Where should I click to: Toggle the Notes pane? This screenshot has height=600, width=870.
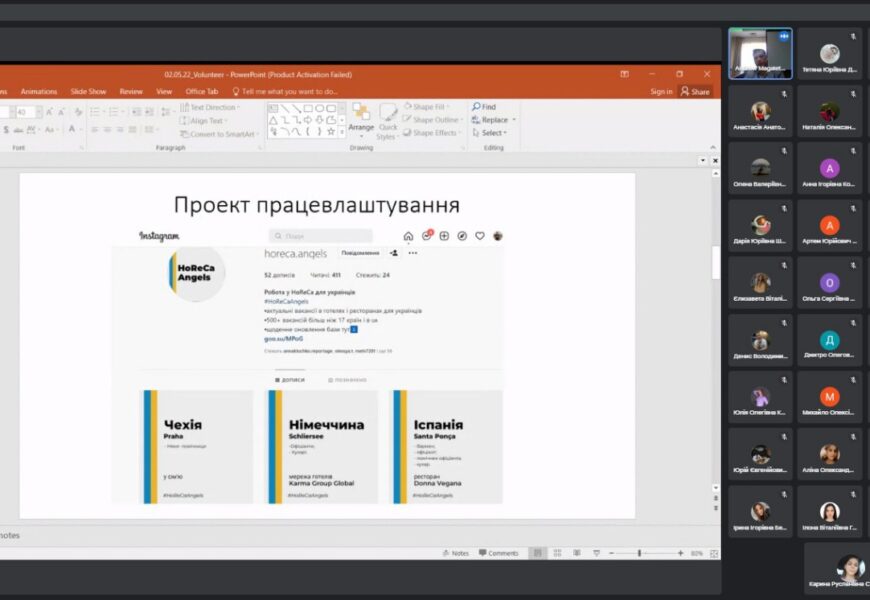click(455, 553)
